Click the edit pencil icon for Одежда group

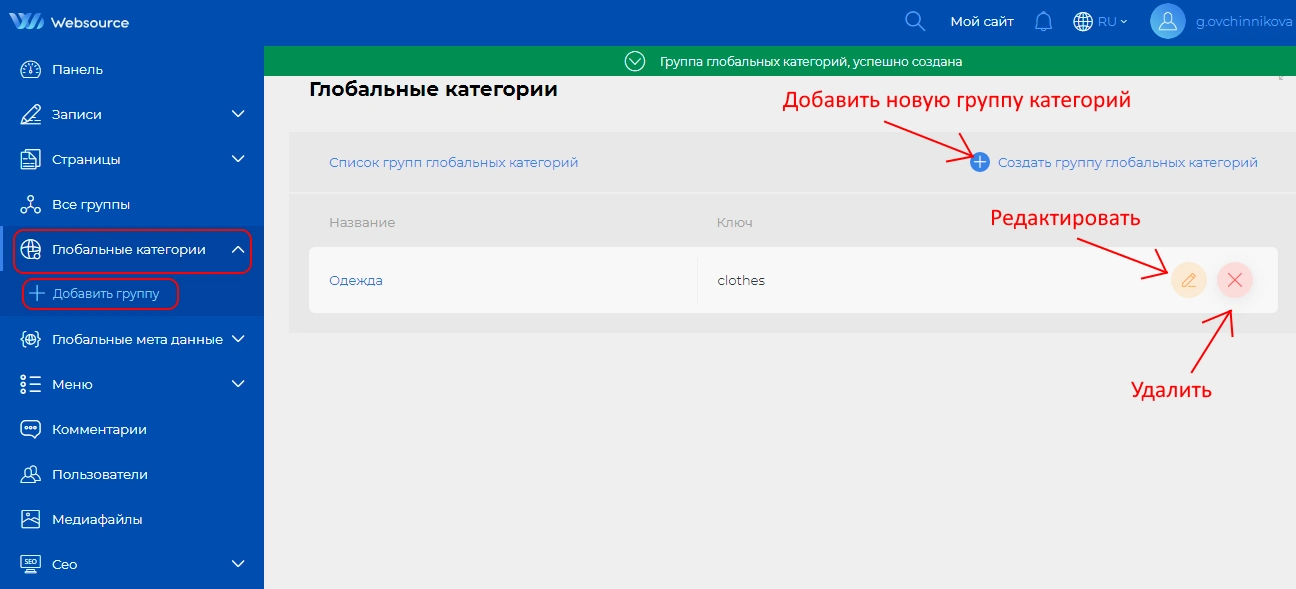pos(1188,280)
